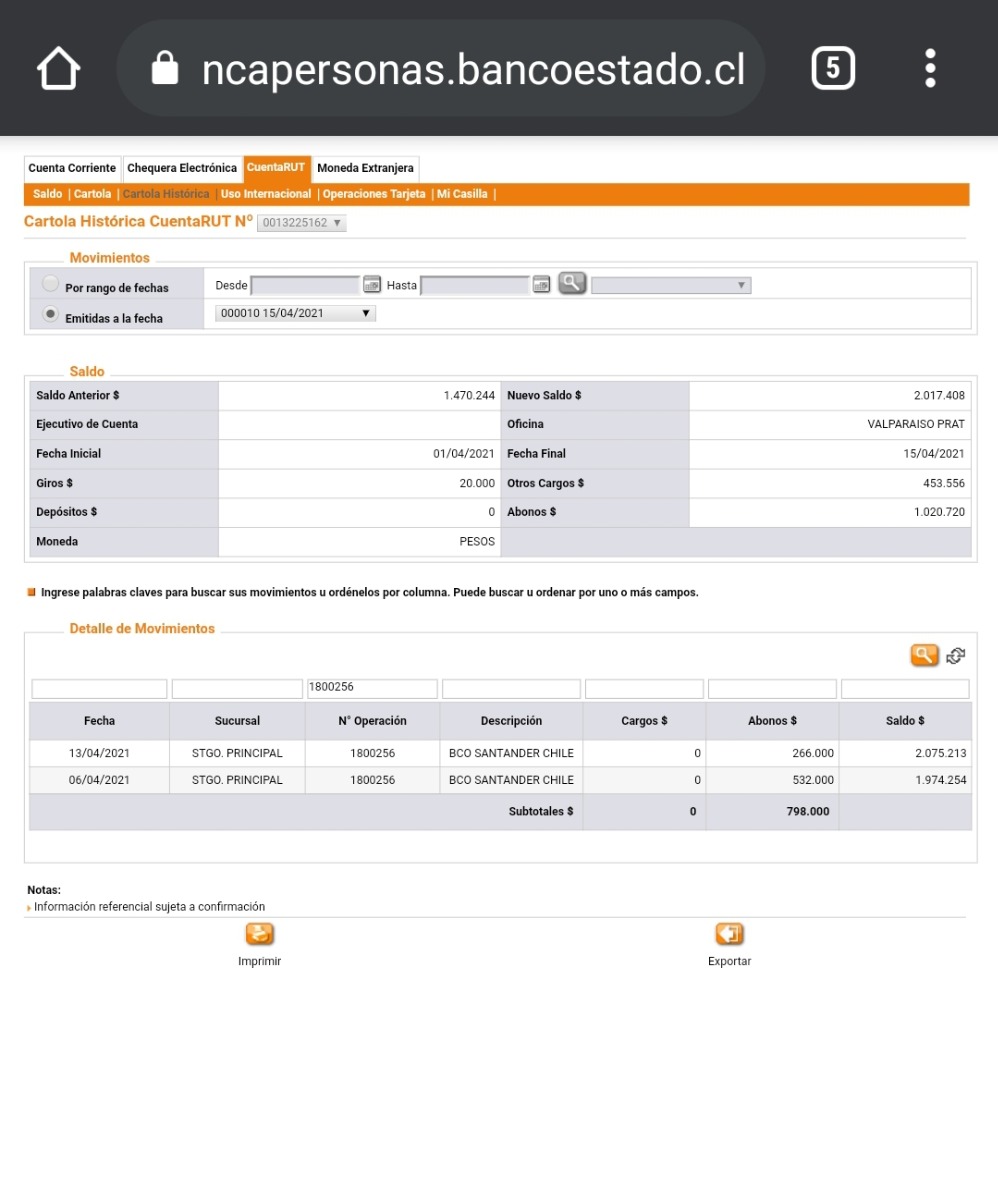998x1200 pixels.
Task: Click the Saldo Anterior value 1.470.244
Action: click(x=469, y=395)
